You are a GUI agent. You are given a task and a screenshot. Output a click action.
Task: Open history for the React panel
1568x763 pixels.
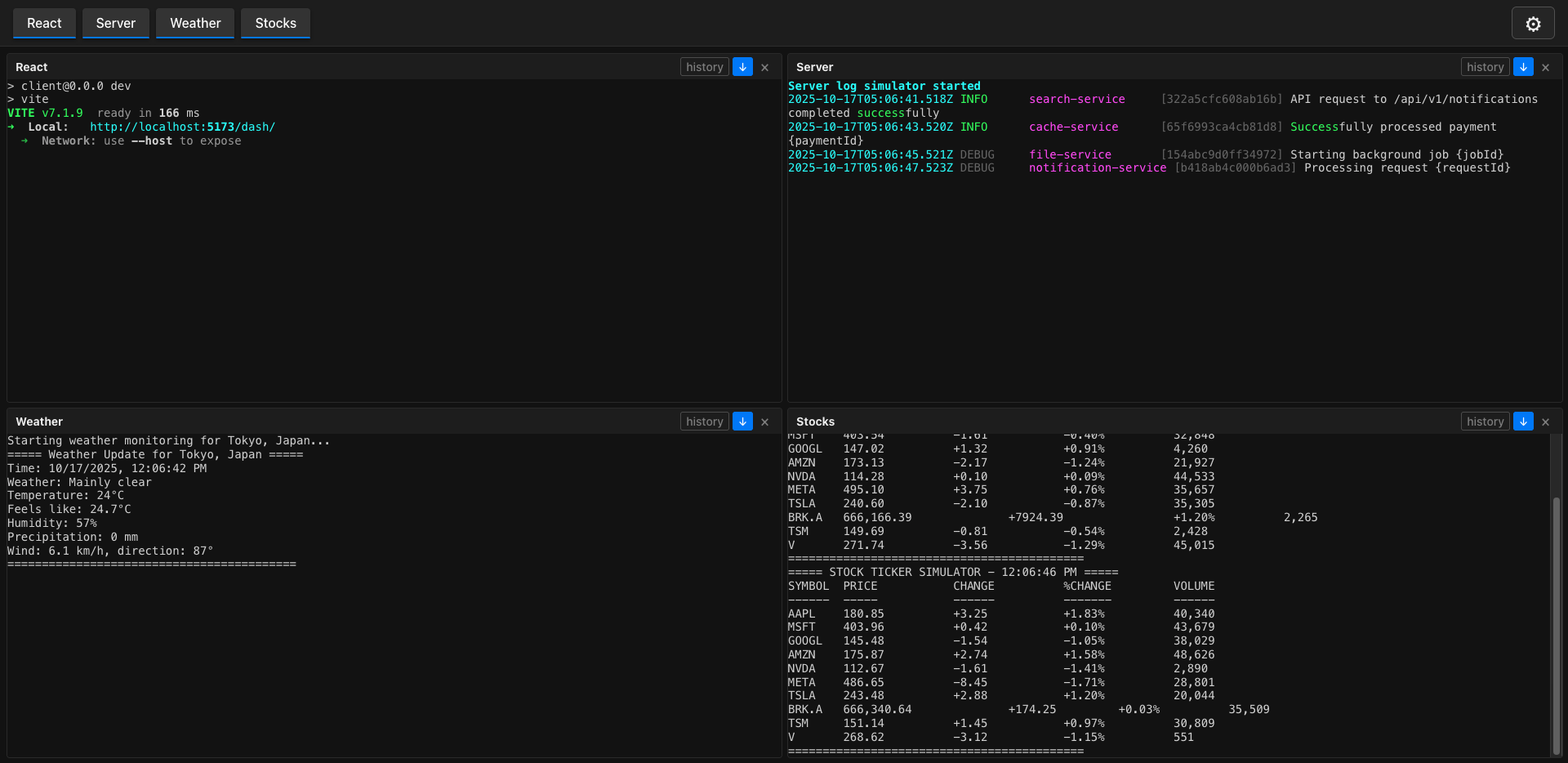pyautogui.click(x=704, y=66)
